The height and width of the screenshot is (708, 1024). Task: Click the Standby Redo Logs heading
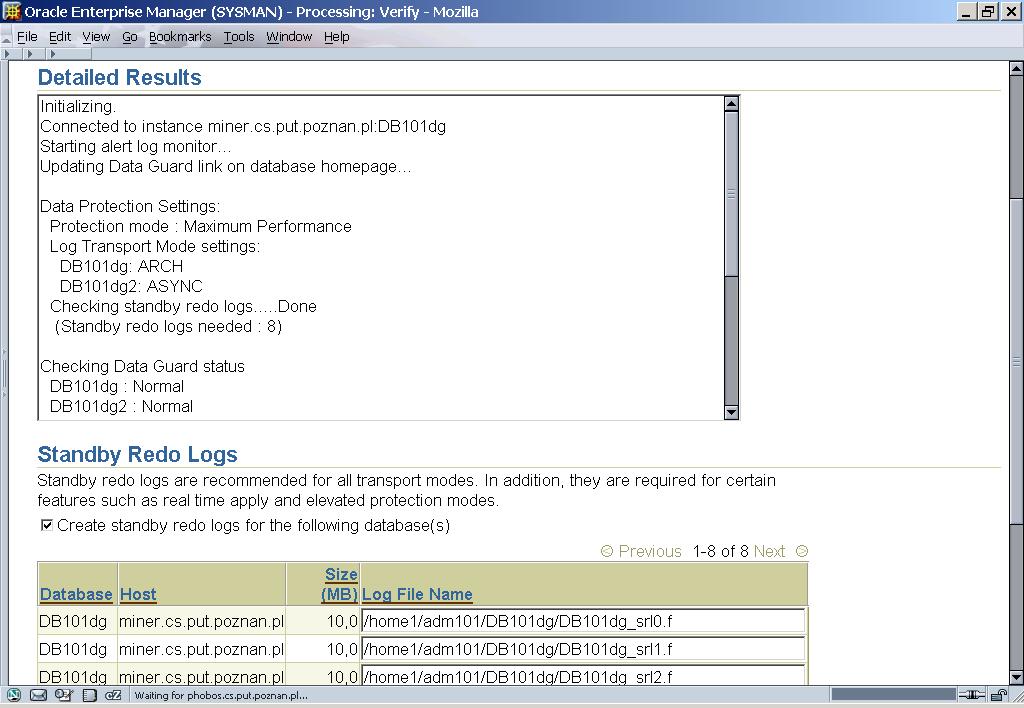tap(138, 454)
